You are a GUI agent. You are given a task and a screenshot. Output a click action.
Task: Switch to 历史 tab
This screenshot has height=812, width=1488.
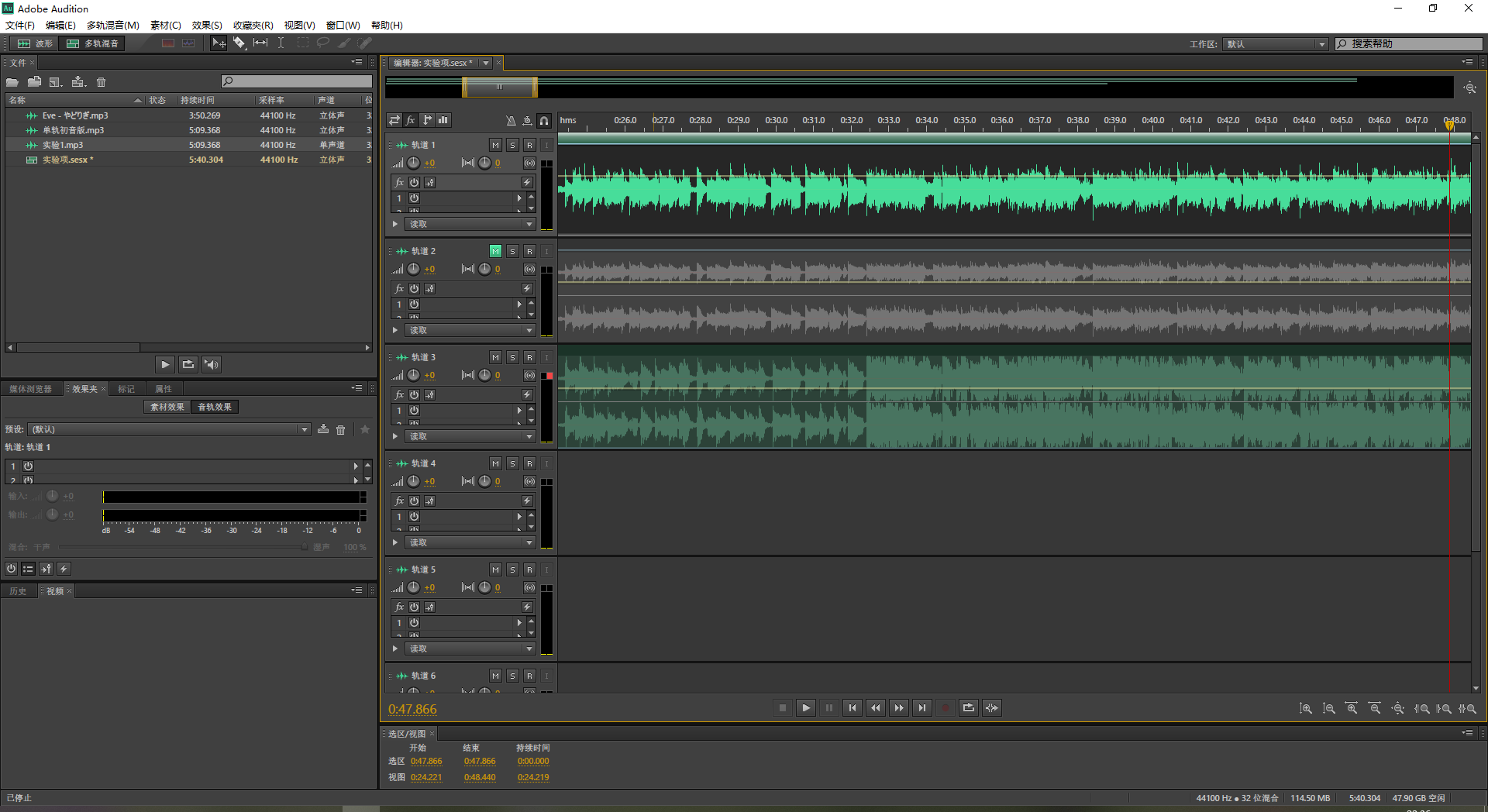tap(18, 591)
